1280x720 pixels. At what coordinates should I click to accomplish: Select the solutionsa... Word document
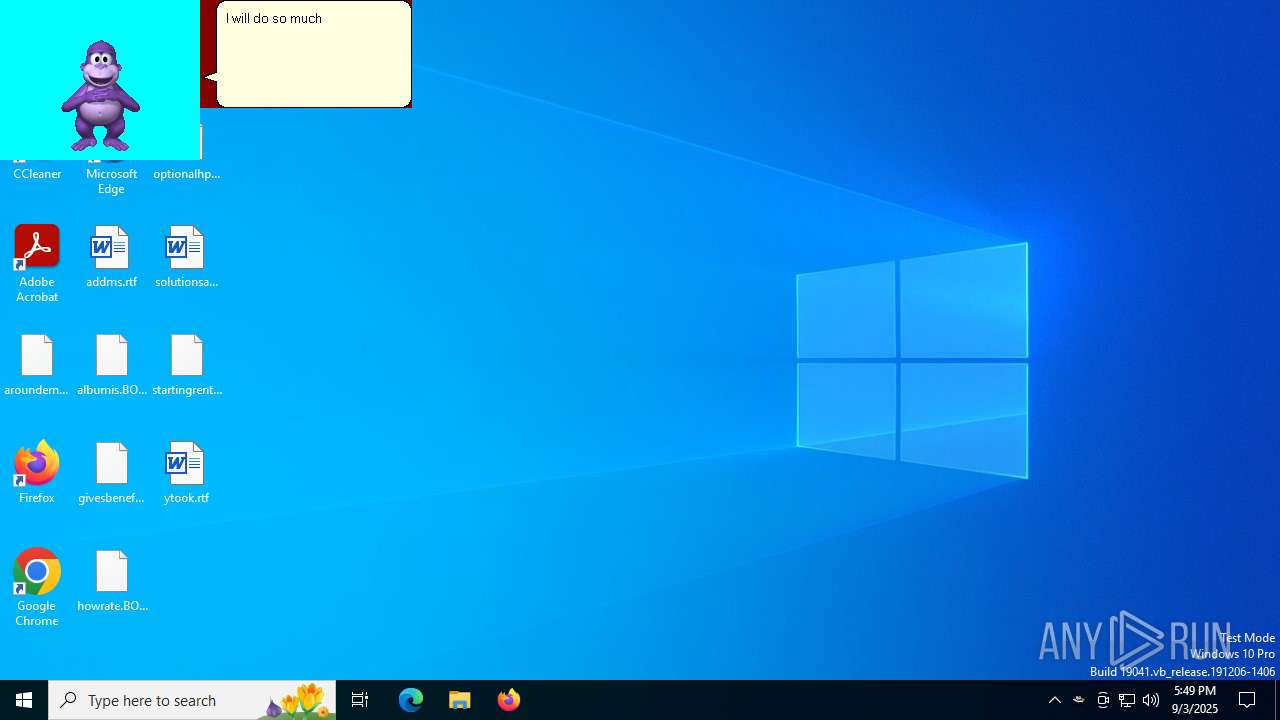click(186, 257)
